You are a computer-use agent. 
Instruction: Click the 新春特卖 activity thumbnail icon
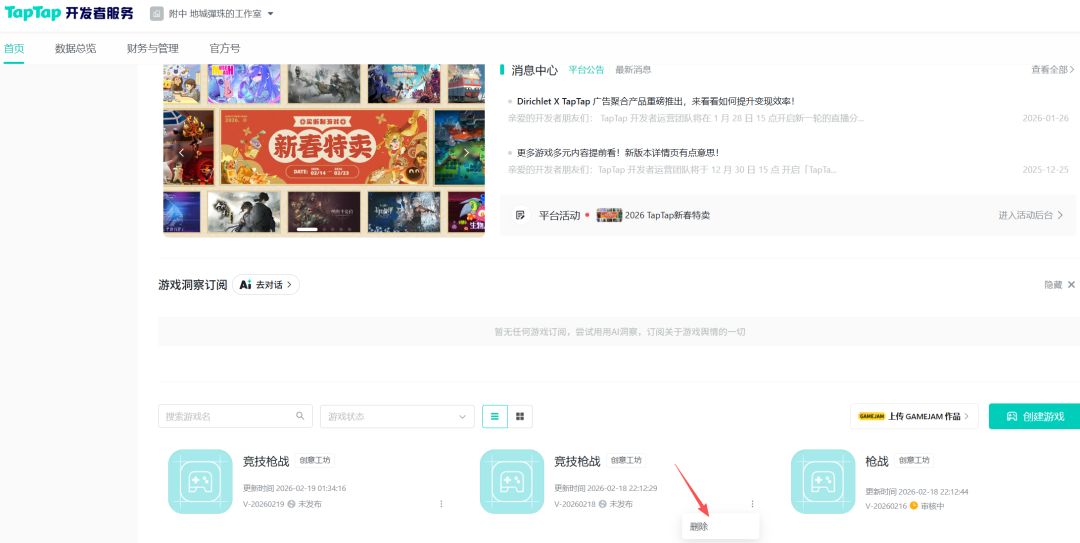609,215
